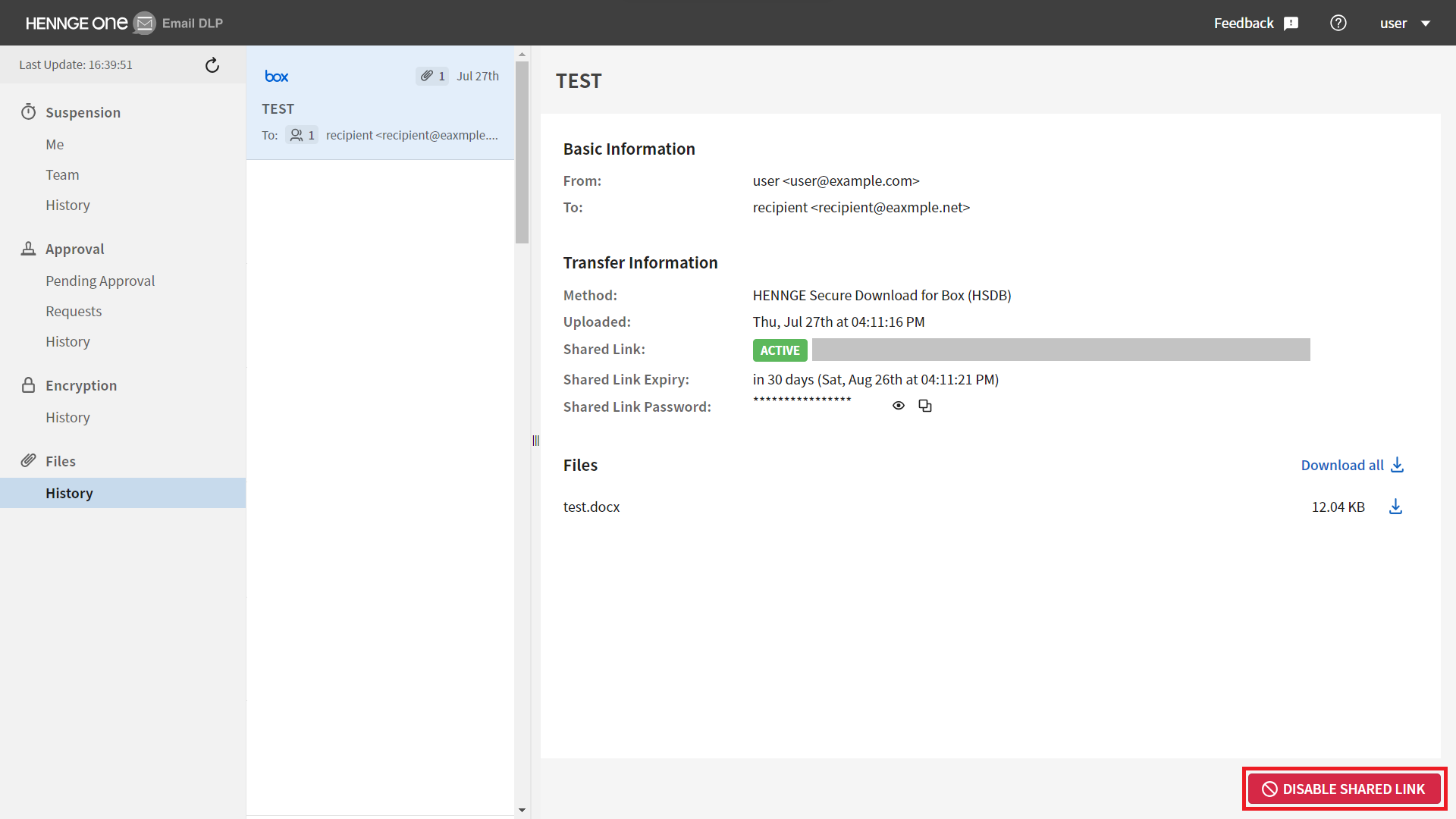This screenshot has height=819, width=1456.
Task: Click the Approval stamp icon
Action: [29, 249]
